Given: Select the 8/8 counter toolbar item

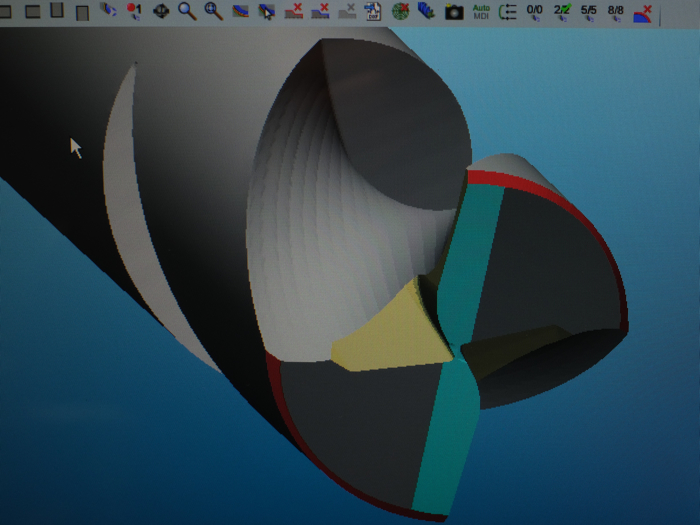Looking at the screenshot, I should point(615,12).
